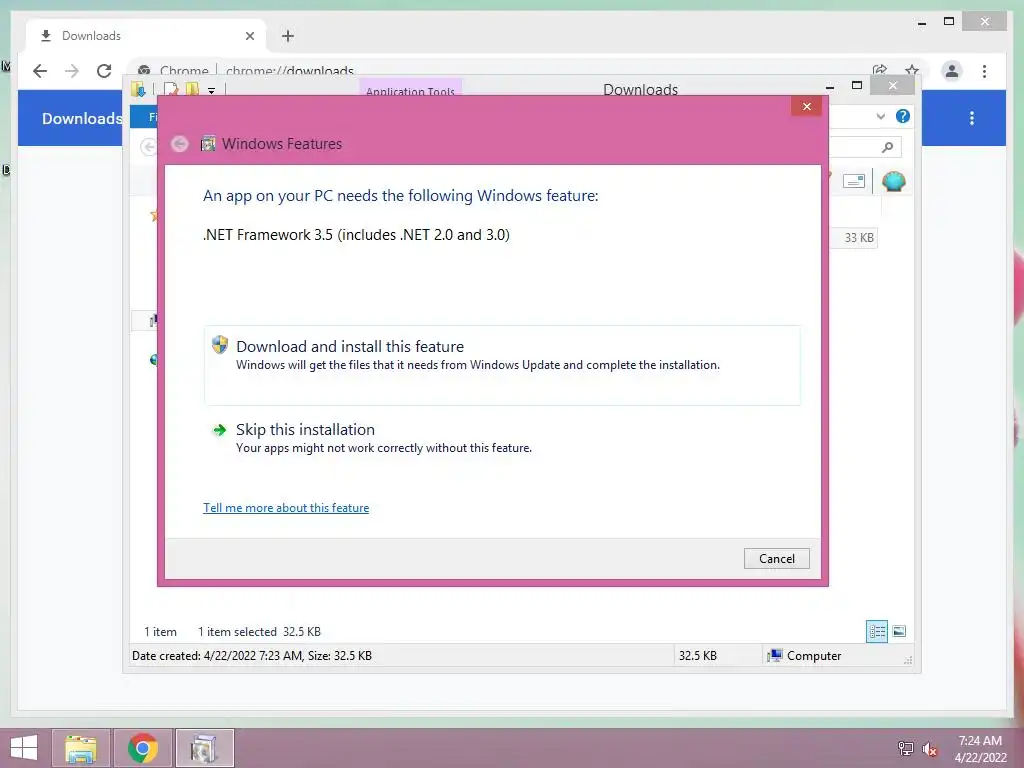Click the Explorer search magnifier
1024x768 pixels.
tap(887, 147)
